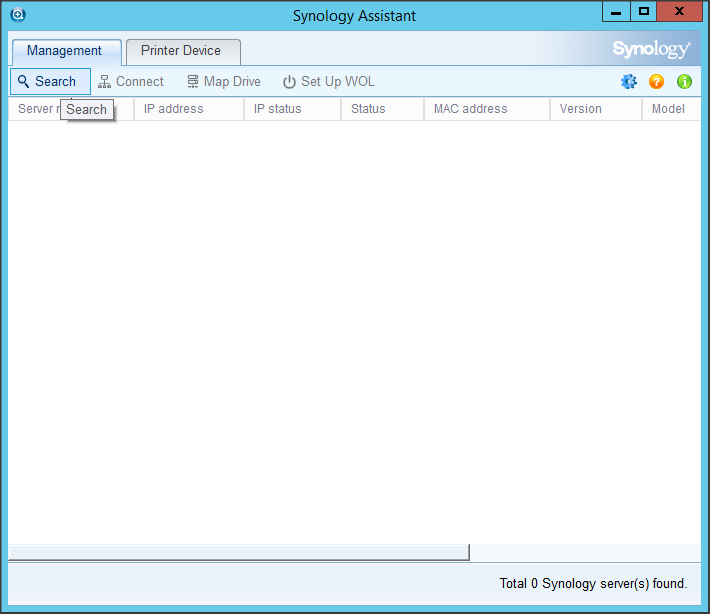Click the Synology Assistant title bar app icon
This screenshot has width=710, height=614.
(17, 14)
